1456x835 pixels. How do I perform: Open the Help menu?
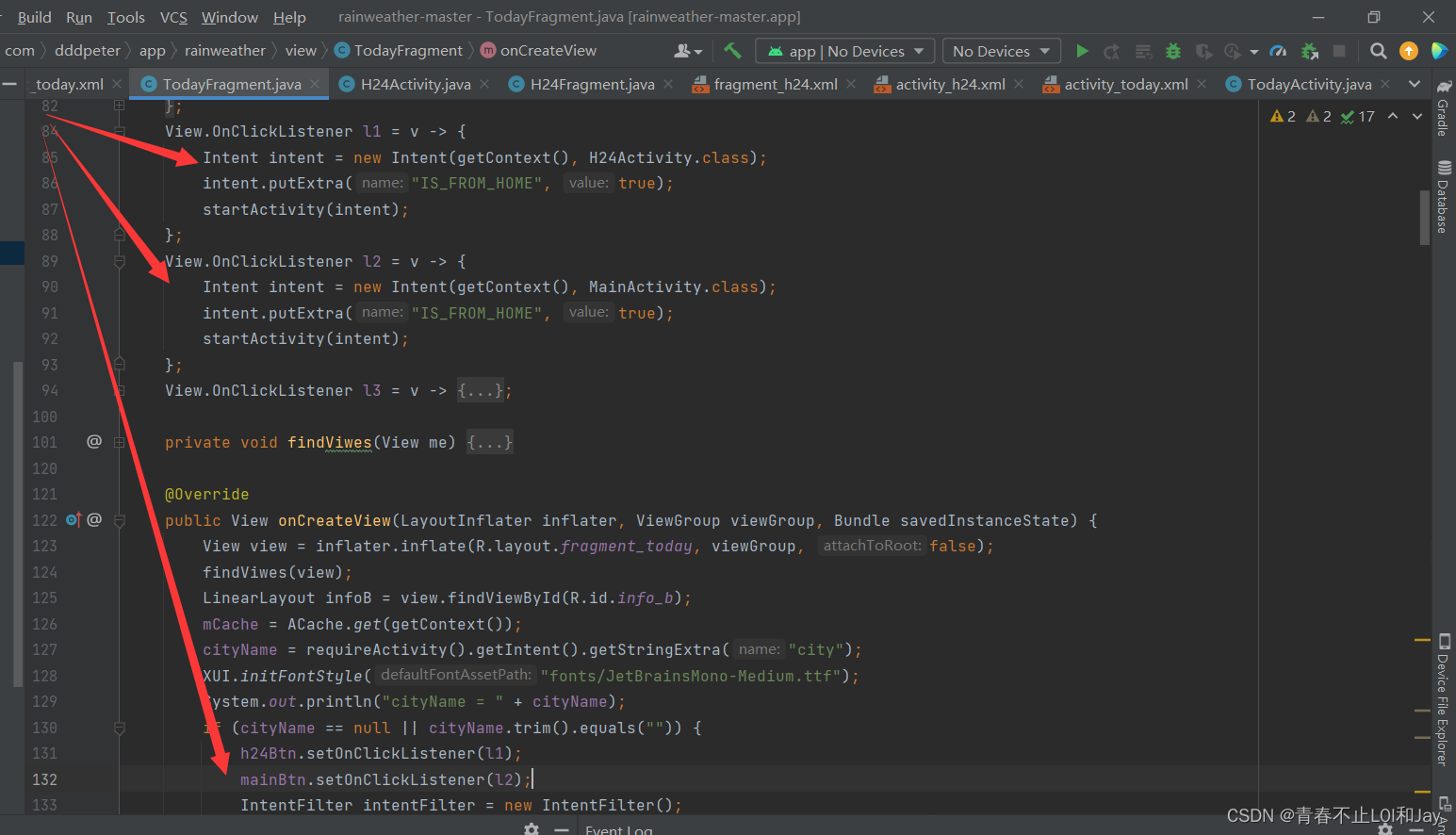pos(289,17)
